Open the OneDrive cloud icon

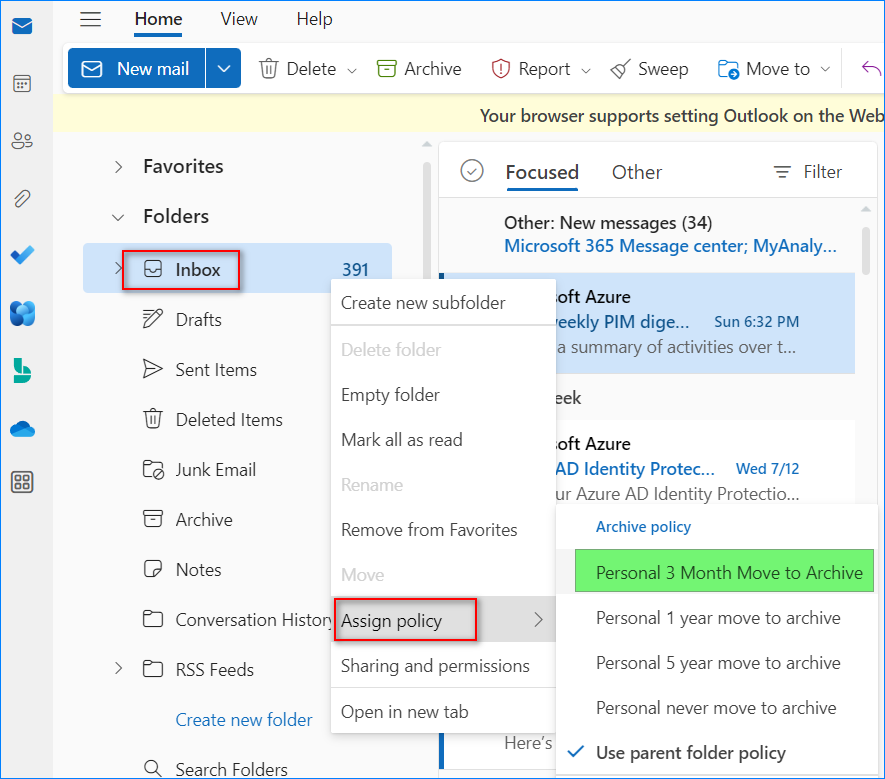pyautogui.click(x=22, y=429)
